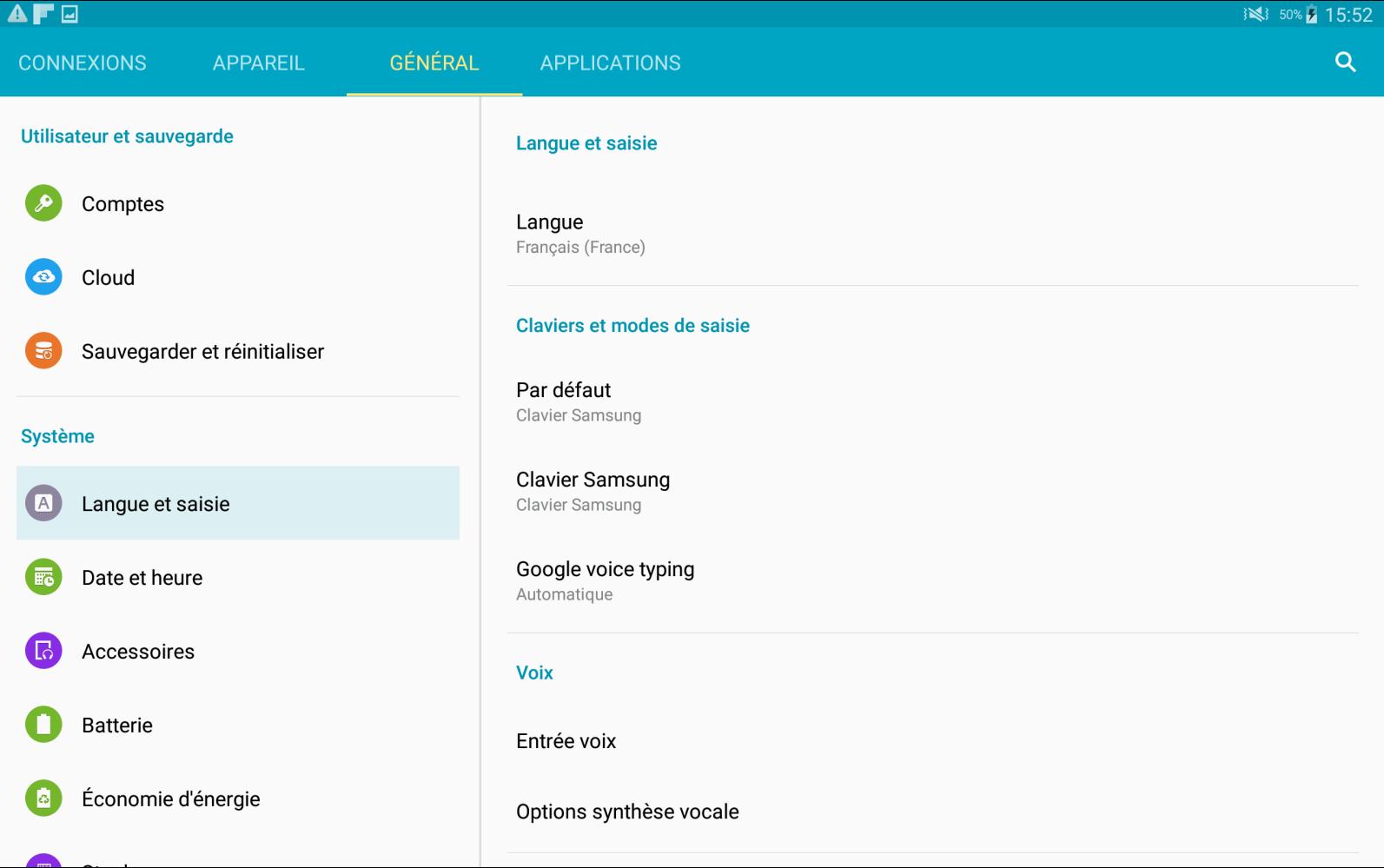Open Google voice typing settings
This screenshot has width=1384, height=868.
[x=933, y=580]
